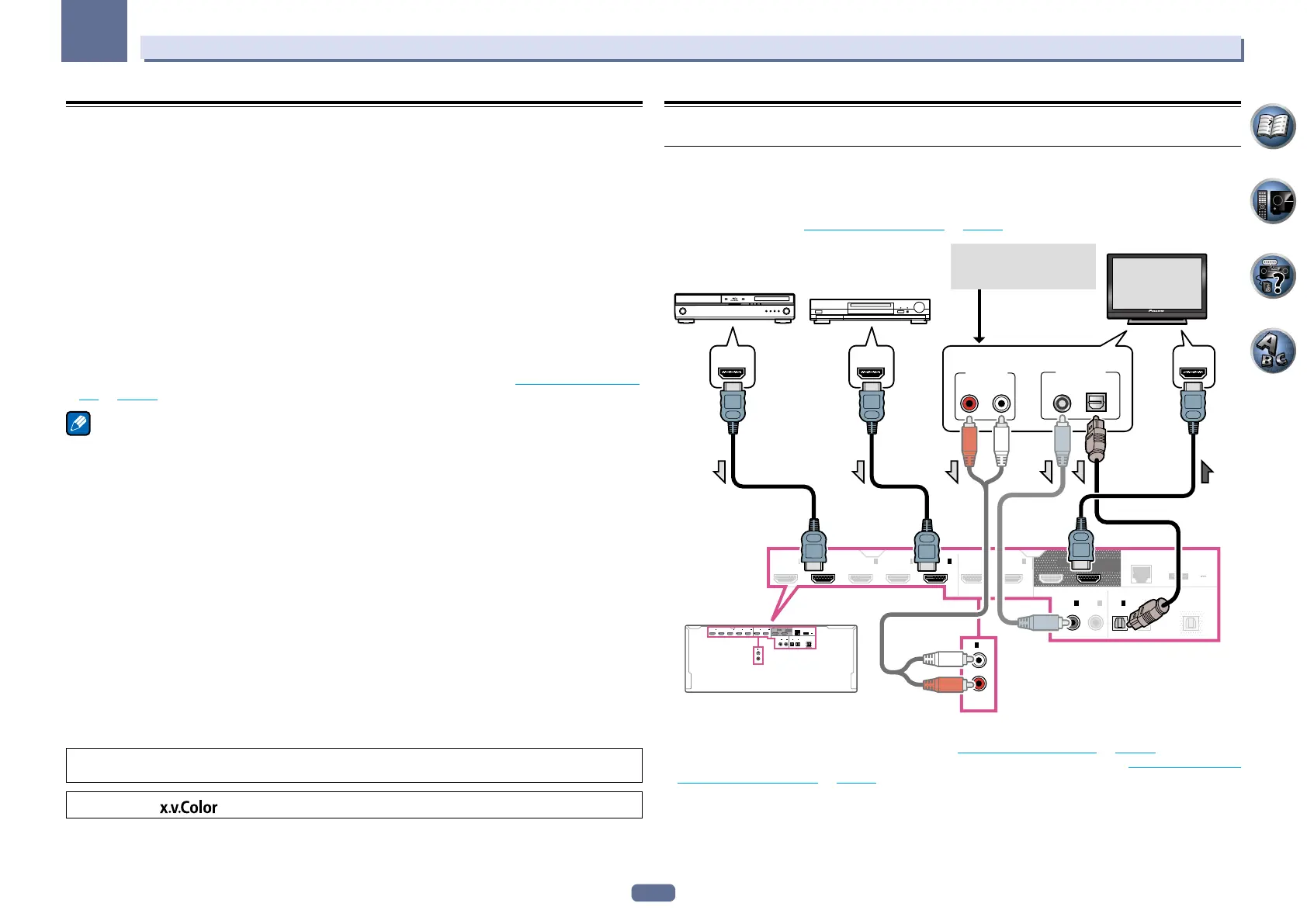This screenshot has width=1307, height=924.
Task: Click the blue chapter number block
Action: (95, 31)
